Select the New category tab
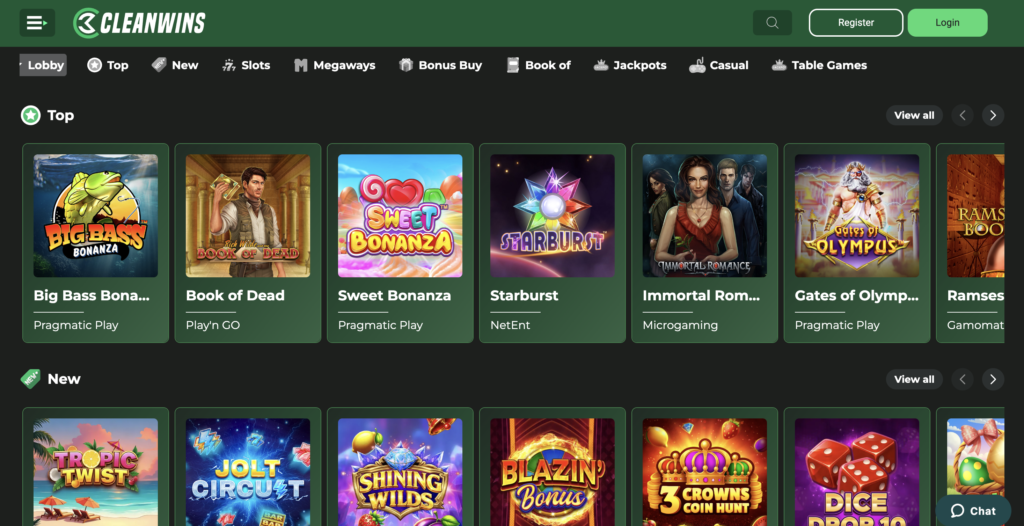1024x526 pixels. (175, 65)
